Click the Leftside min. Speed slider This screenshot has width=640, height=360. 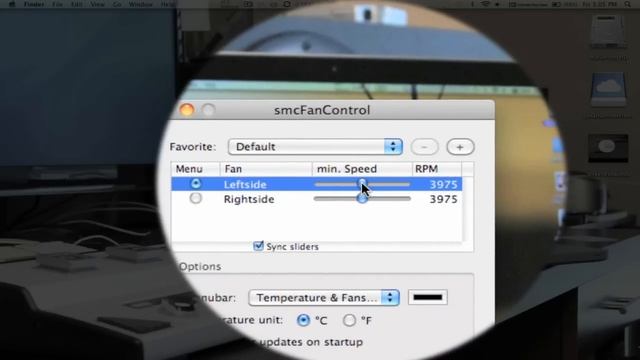point(362,184)
